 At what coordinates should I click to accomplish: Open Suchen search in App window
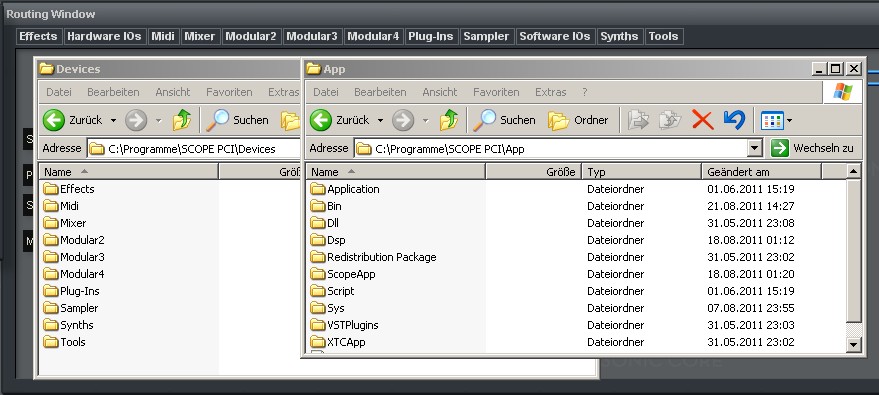505,120
